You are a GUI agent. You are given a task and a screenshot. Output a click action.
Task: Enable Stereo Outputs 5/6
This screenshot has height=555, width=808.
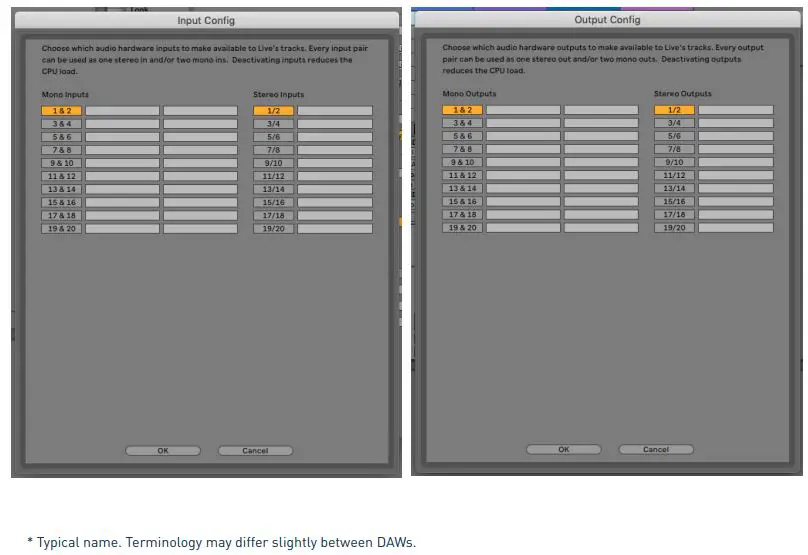[x=675, y=136]
